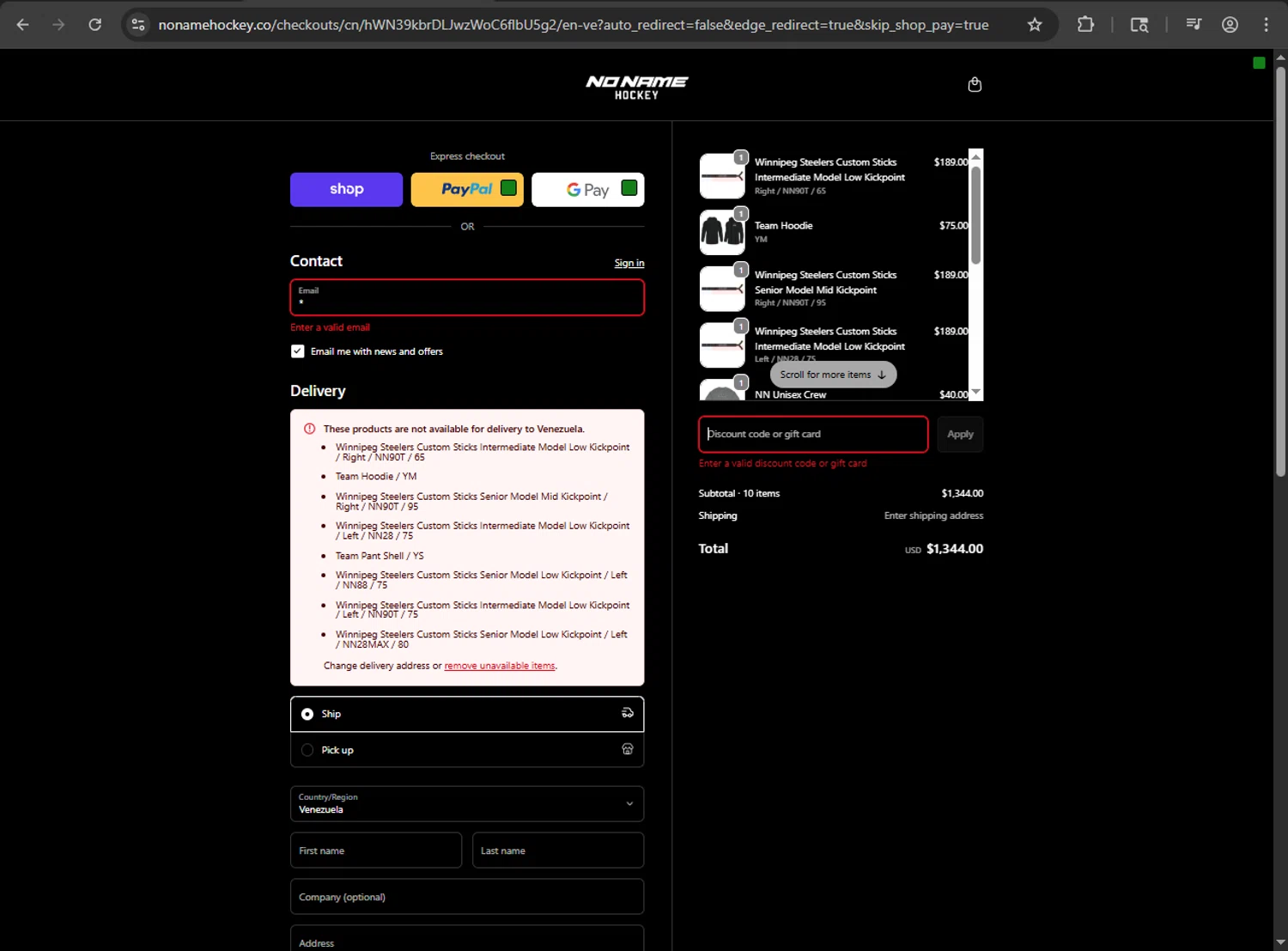The width and height of the screenshot is (1288, 951).
Task: Open Country/Region dropdown showing Venezuela
Action: pyautogui.click(x=467, y=804)
